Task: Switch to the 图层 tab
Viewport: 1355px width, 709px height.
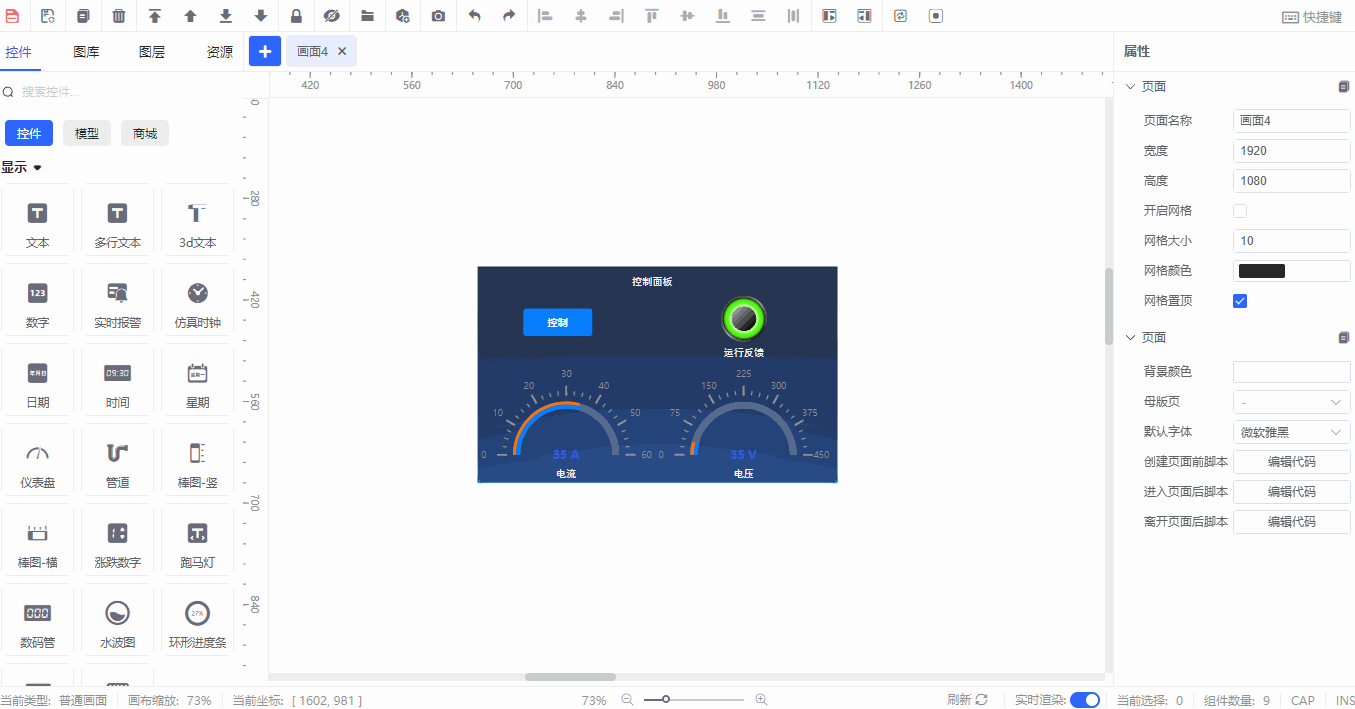Action: pos(152,52)
